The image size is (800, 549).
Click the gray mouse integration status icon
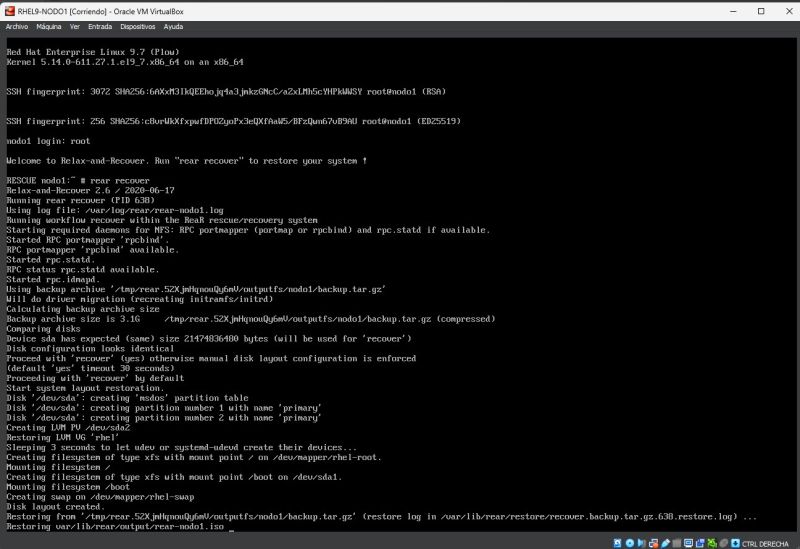click(723, 543)
